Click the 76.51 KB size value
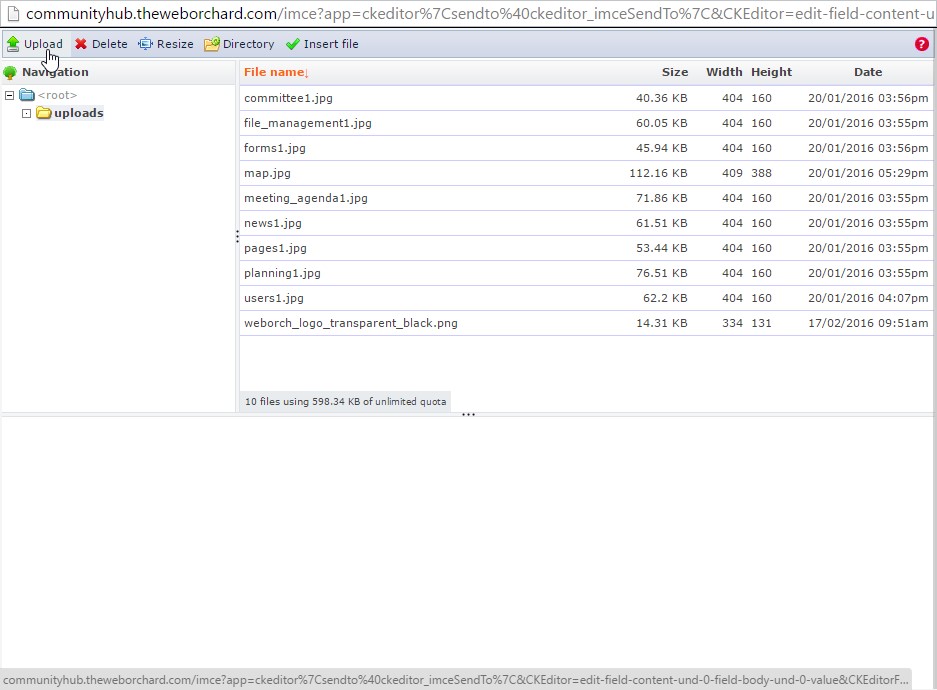Image resolution: width=937 pixels, height=690 pixels. point(662,274)
